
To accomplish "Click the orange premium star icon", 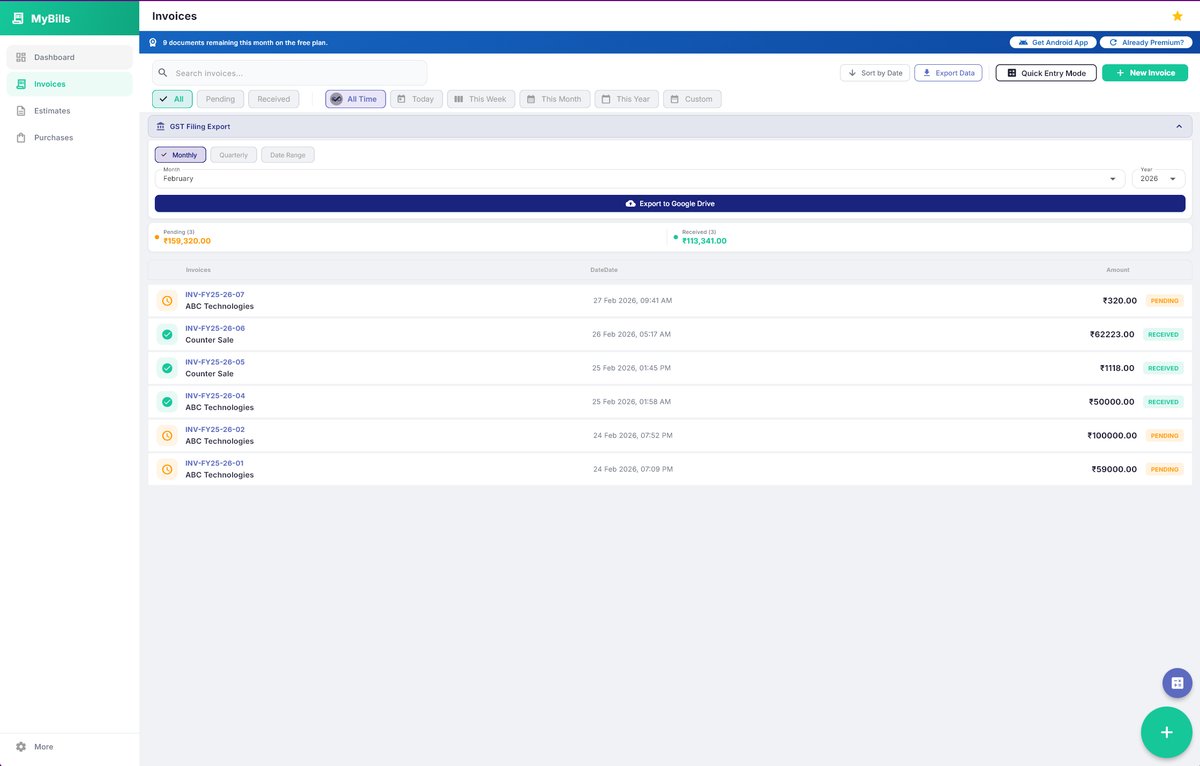I will pos(1177,16).
